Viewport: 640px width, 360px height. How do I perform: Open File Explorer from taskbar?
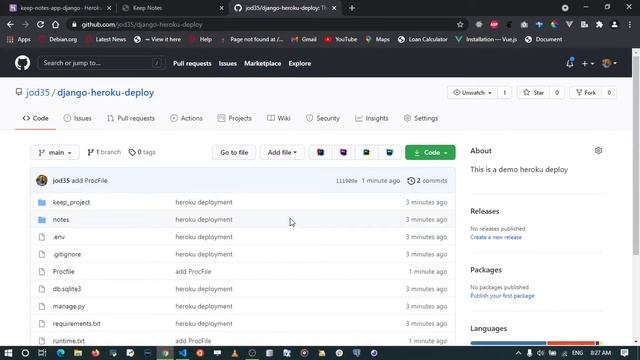(78, 353)
